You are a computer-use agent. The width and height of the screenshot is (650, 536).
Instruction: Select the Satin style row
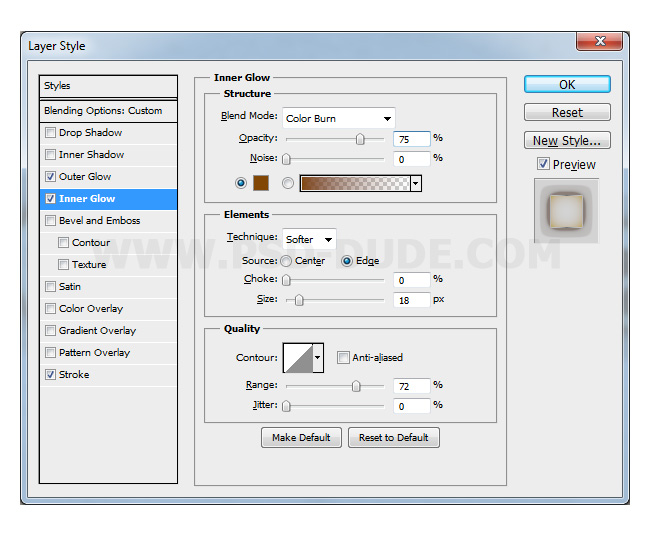pos(108,286)
